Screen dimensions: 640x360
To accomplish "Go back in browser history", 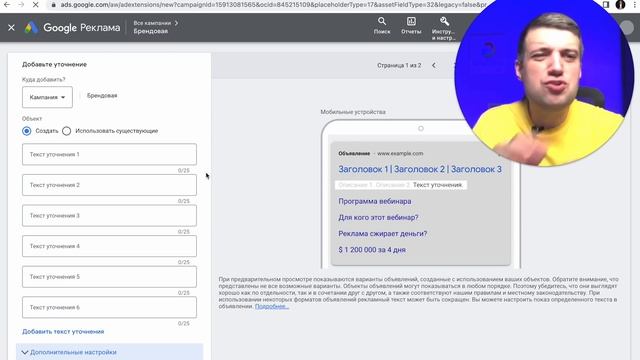I will 7,5.
